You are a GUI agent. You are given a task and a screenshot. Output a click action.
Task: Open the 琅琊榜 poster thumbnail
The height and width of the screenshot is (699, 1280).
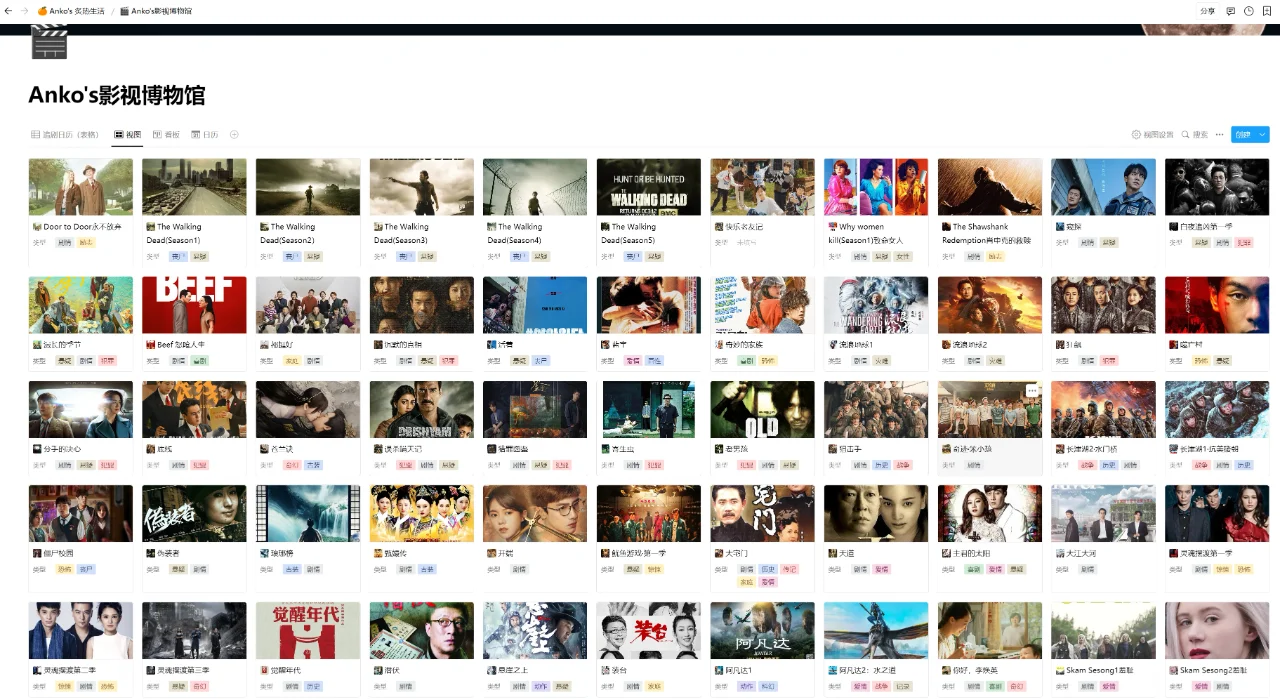point(308,513)
